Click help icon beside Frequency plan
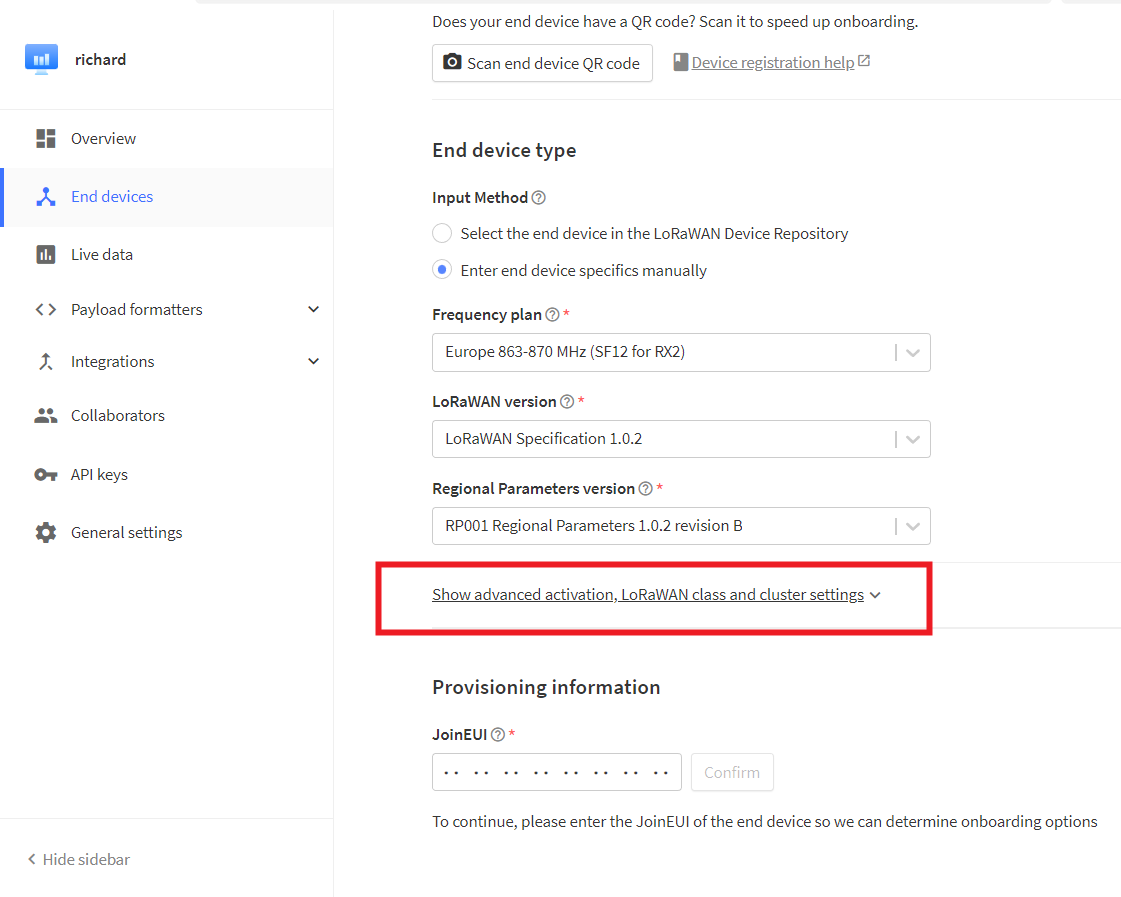The width and height of the screenshot is (1121, 897). click(x=553, y=315)
